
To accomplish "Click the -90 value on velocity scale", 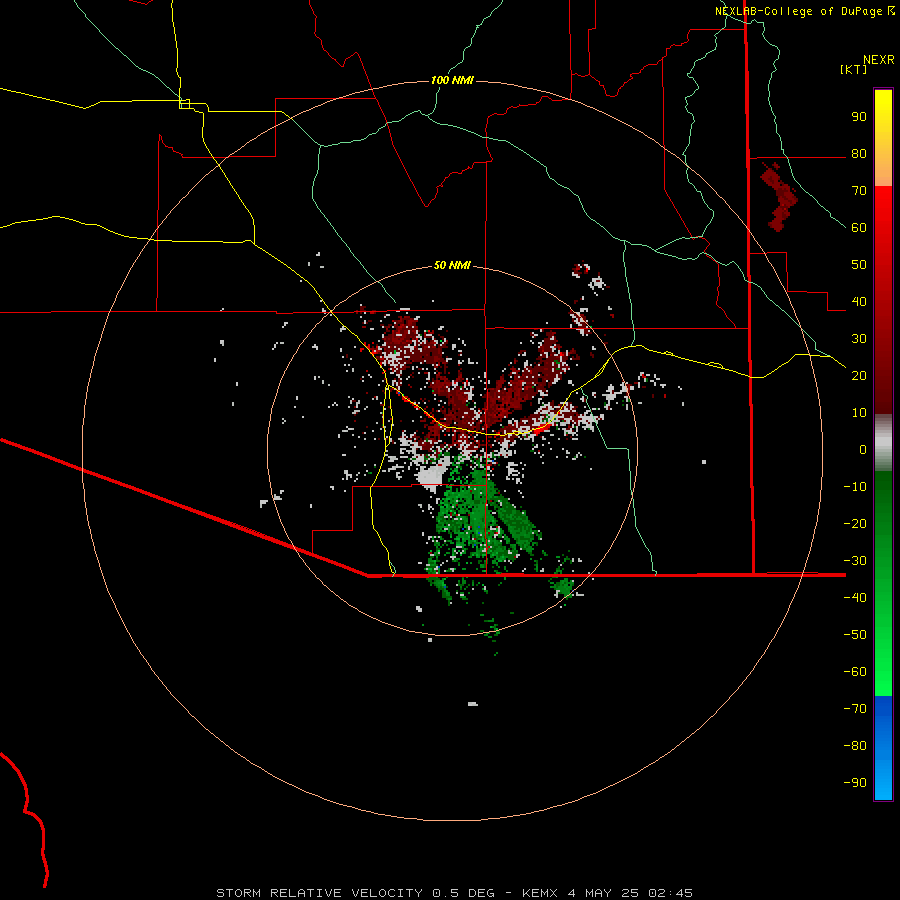I will tap(855, 782).
